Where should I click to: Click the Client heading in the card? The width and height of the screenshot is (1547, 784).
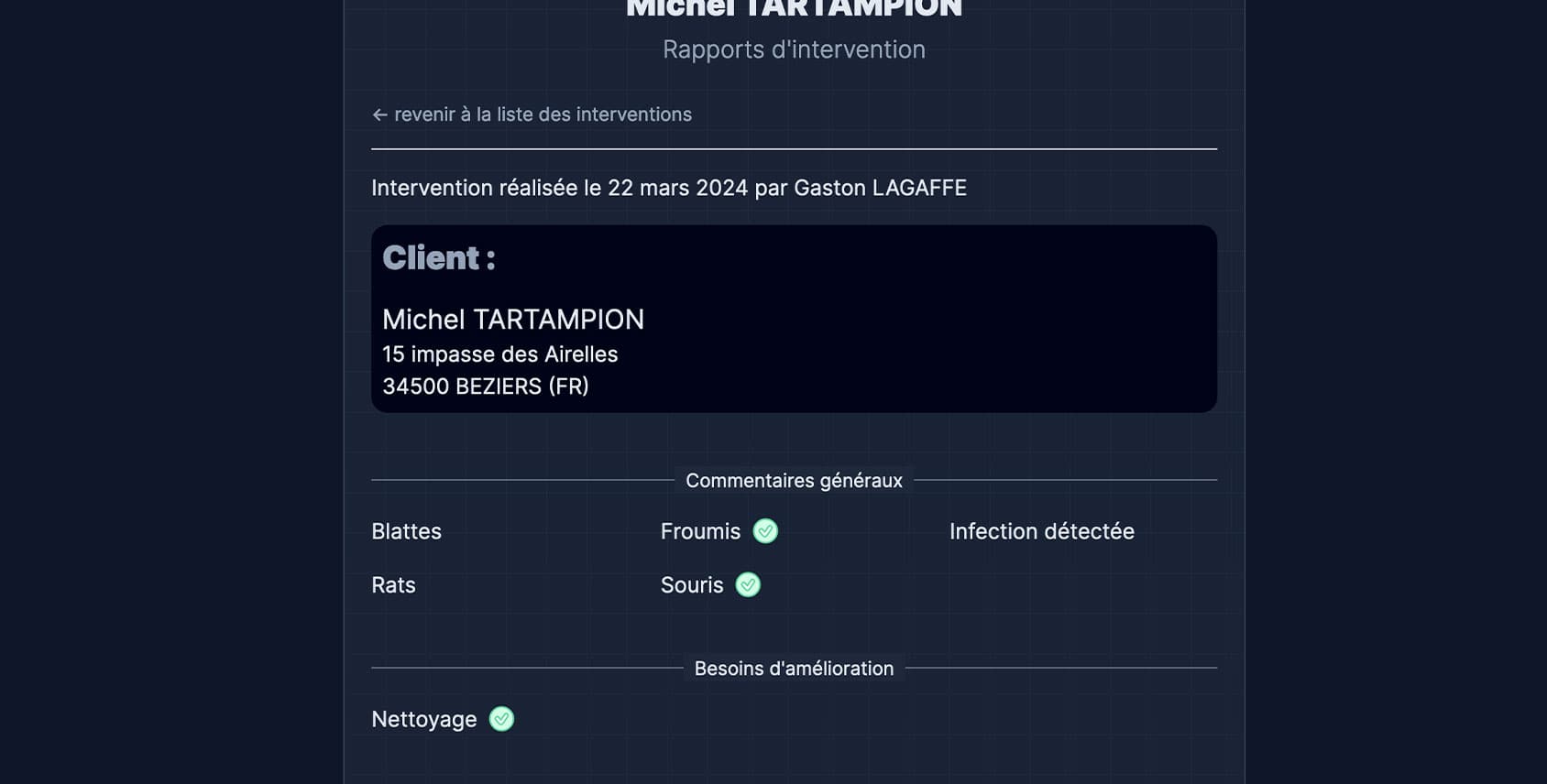click(439, 258)
